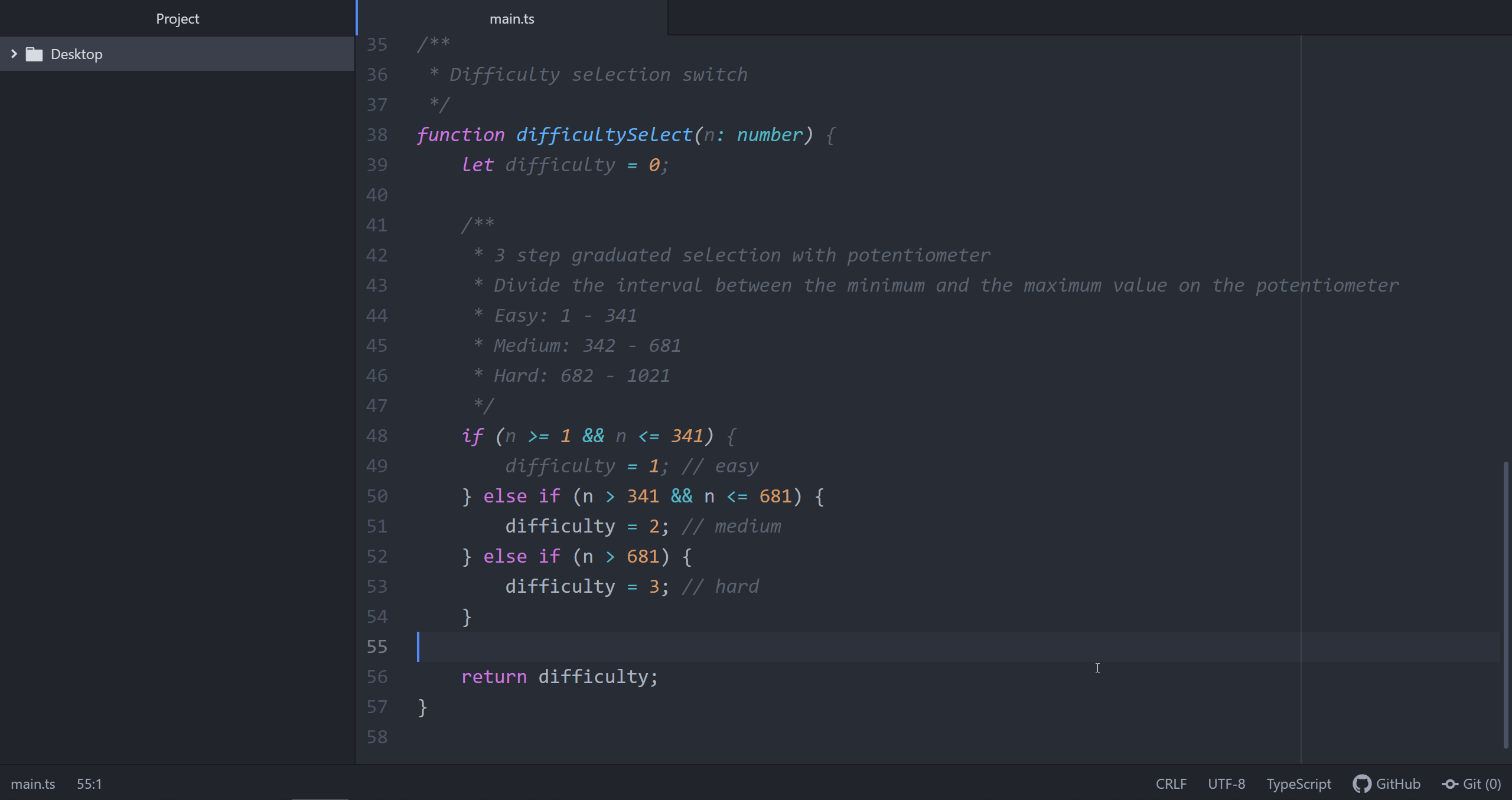Click line number 38 in gutter
Image resolution: width=1512 pixels, height=800 pixels.
click(377, 135)
